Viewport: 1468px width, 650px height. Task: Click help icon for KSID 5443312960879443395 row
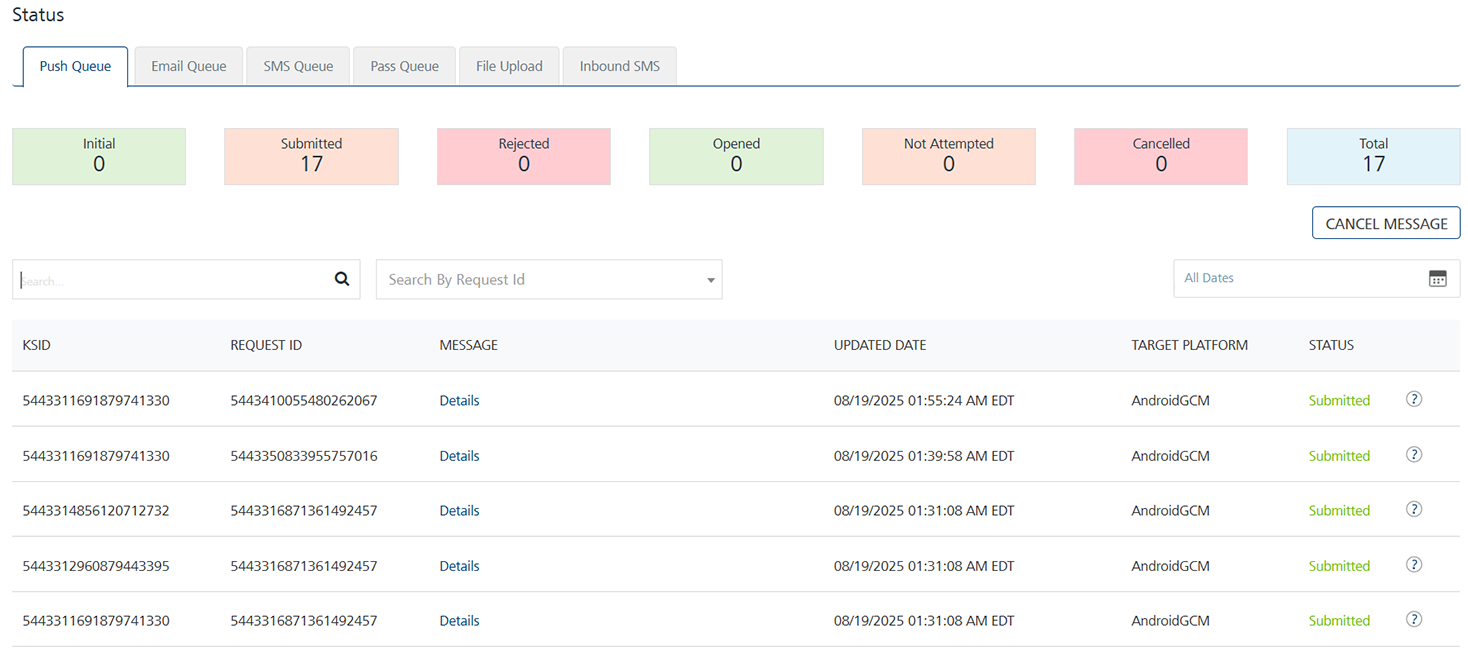(x=1414, y=565)
